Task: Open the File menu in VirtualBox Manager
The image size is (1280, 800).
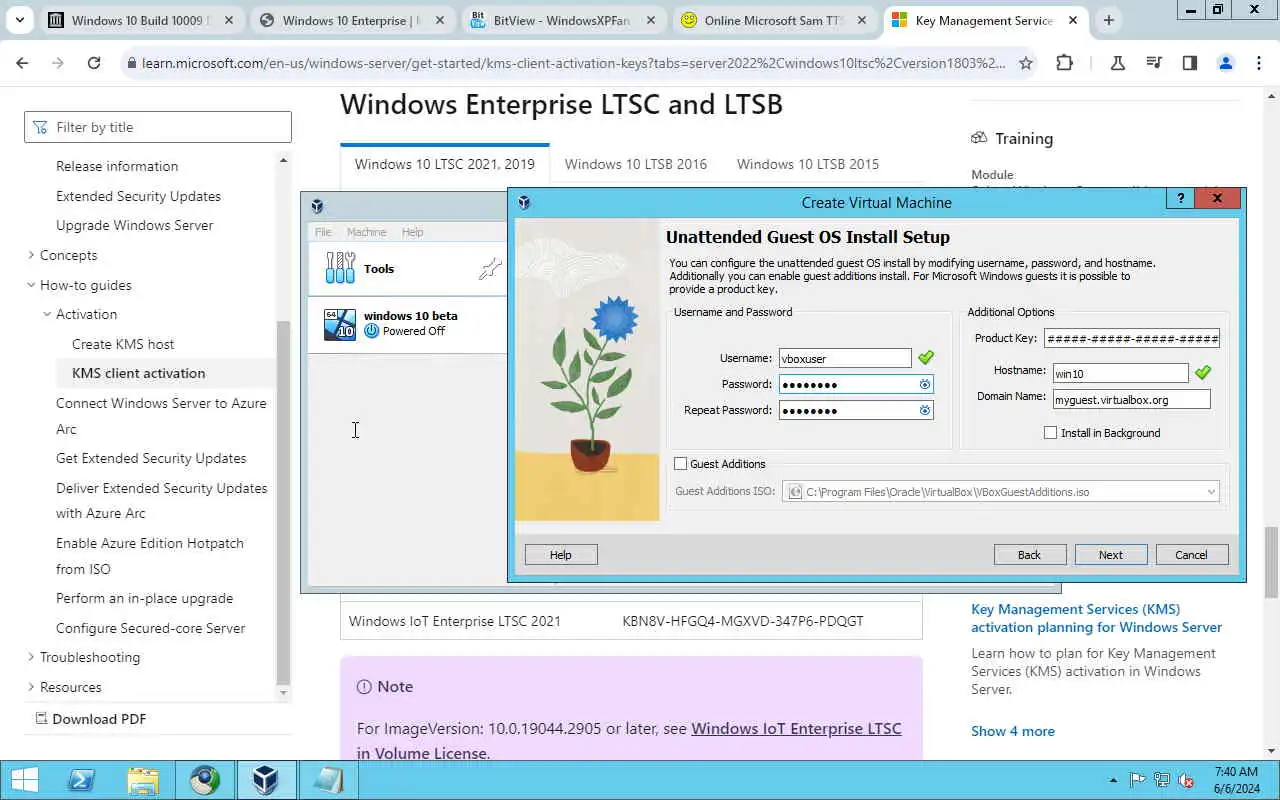Action: click(323, 232)
